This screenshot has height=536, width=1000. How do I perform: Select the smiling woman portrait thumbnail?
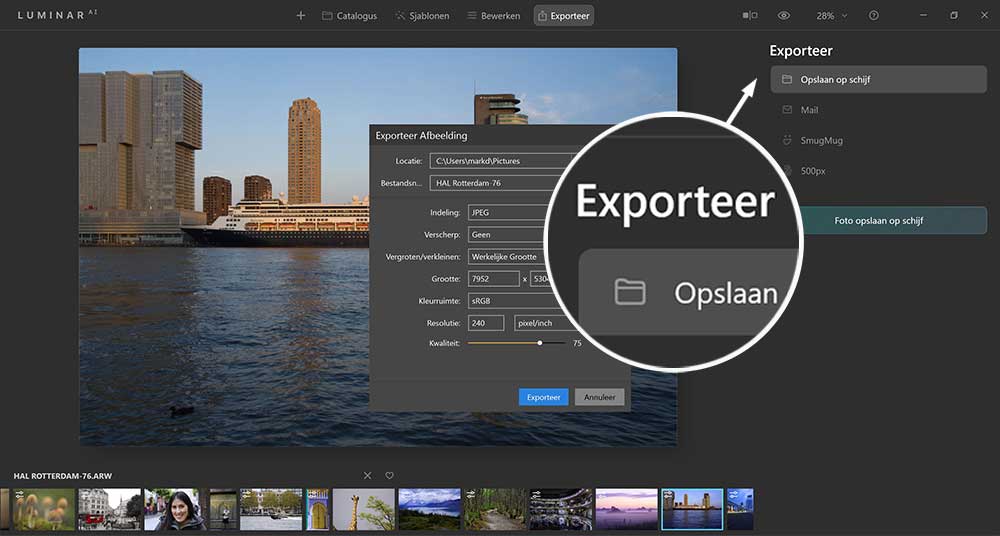click(x=175, y=509)
